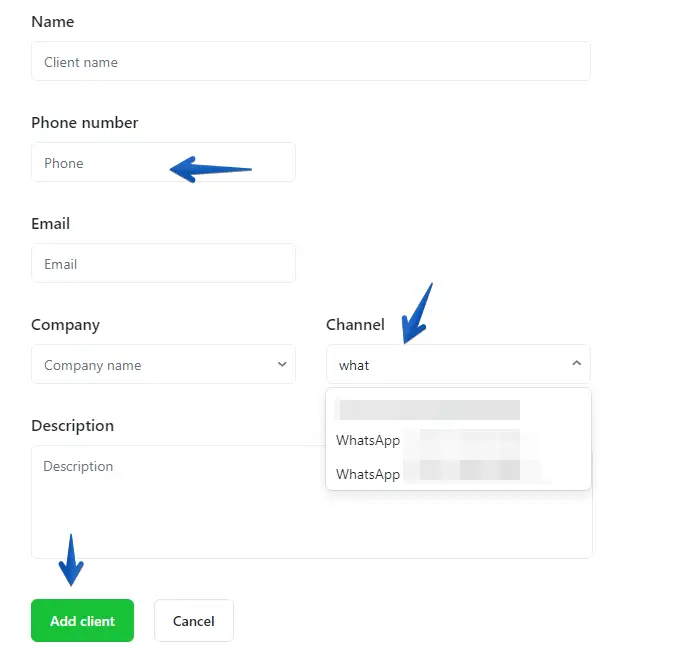Image resolution: width=676 pixels, height=668 pixels.
Task: Choose the blurred top option in Channel list
Action: click(x=430, y=409)
